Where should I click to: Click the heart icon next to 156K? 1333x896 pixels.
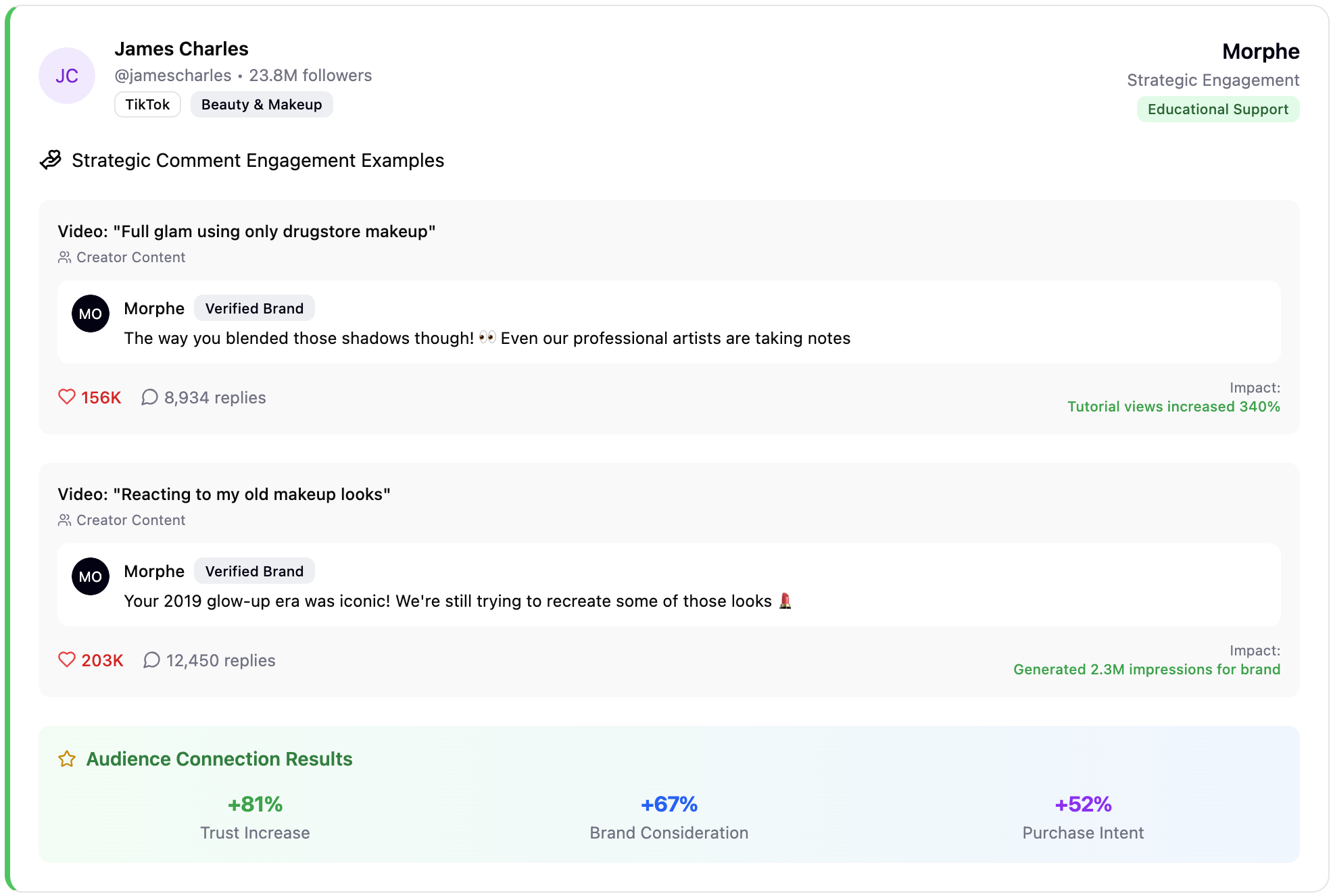tap(66, 397)
